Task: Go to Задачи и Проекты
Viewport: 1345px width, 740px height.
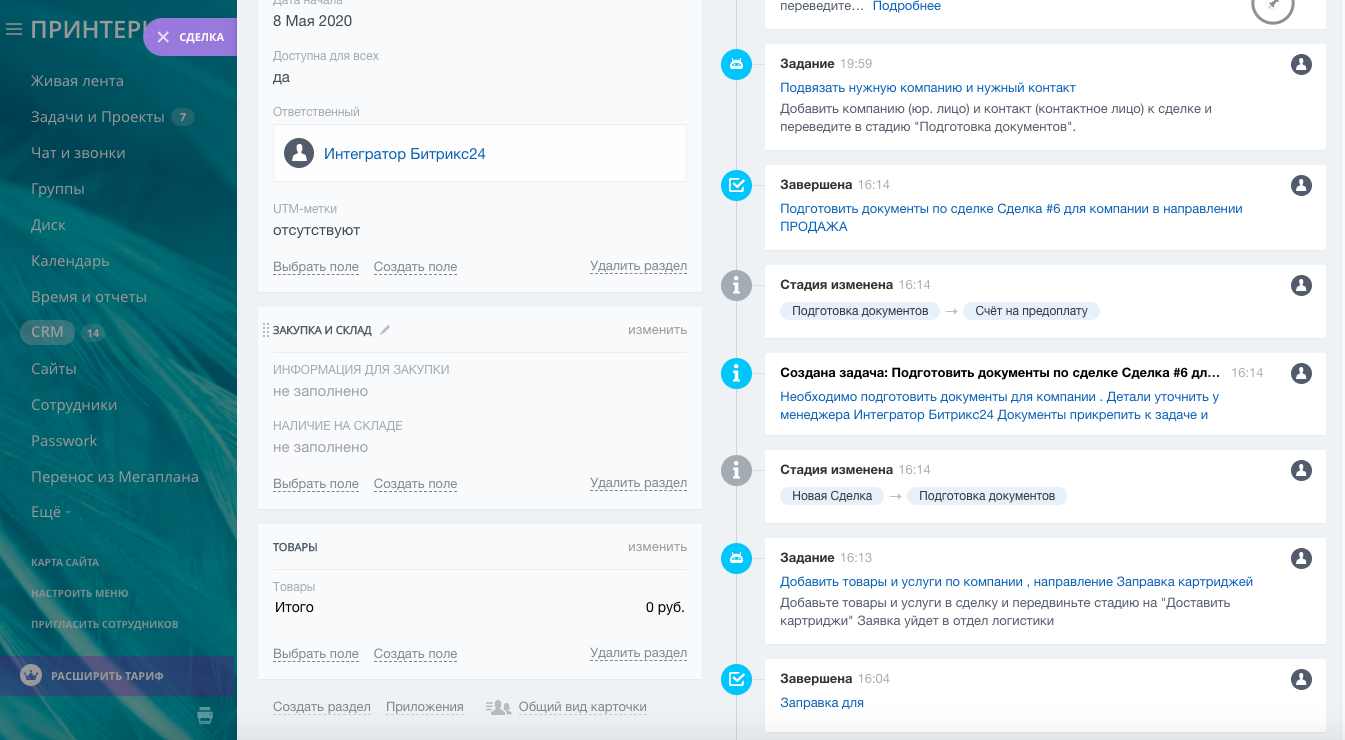Action: pyautogui.click(x=98, y=117)
